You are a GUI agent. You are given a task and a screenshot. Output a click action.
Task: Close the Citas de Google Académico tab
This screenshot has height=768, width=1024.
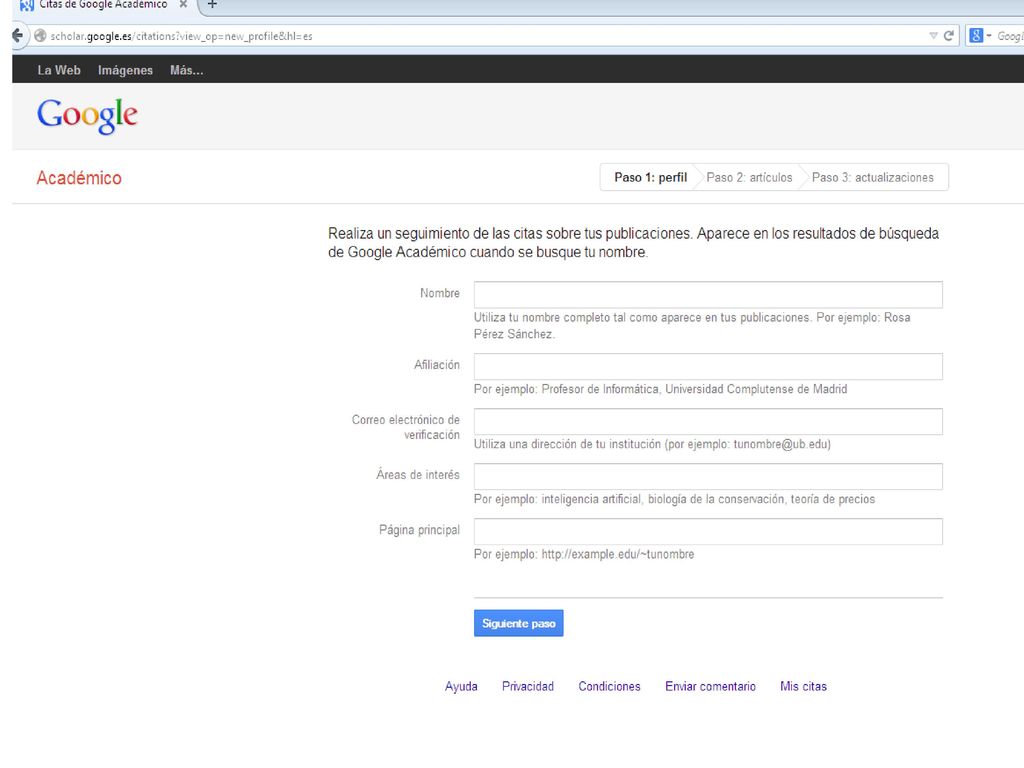coord(184,5)
